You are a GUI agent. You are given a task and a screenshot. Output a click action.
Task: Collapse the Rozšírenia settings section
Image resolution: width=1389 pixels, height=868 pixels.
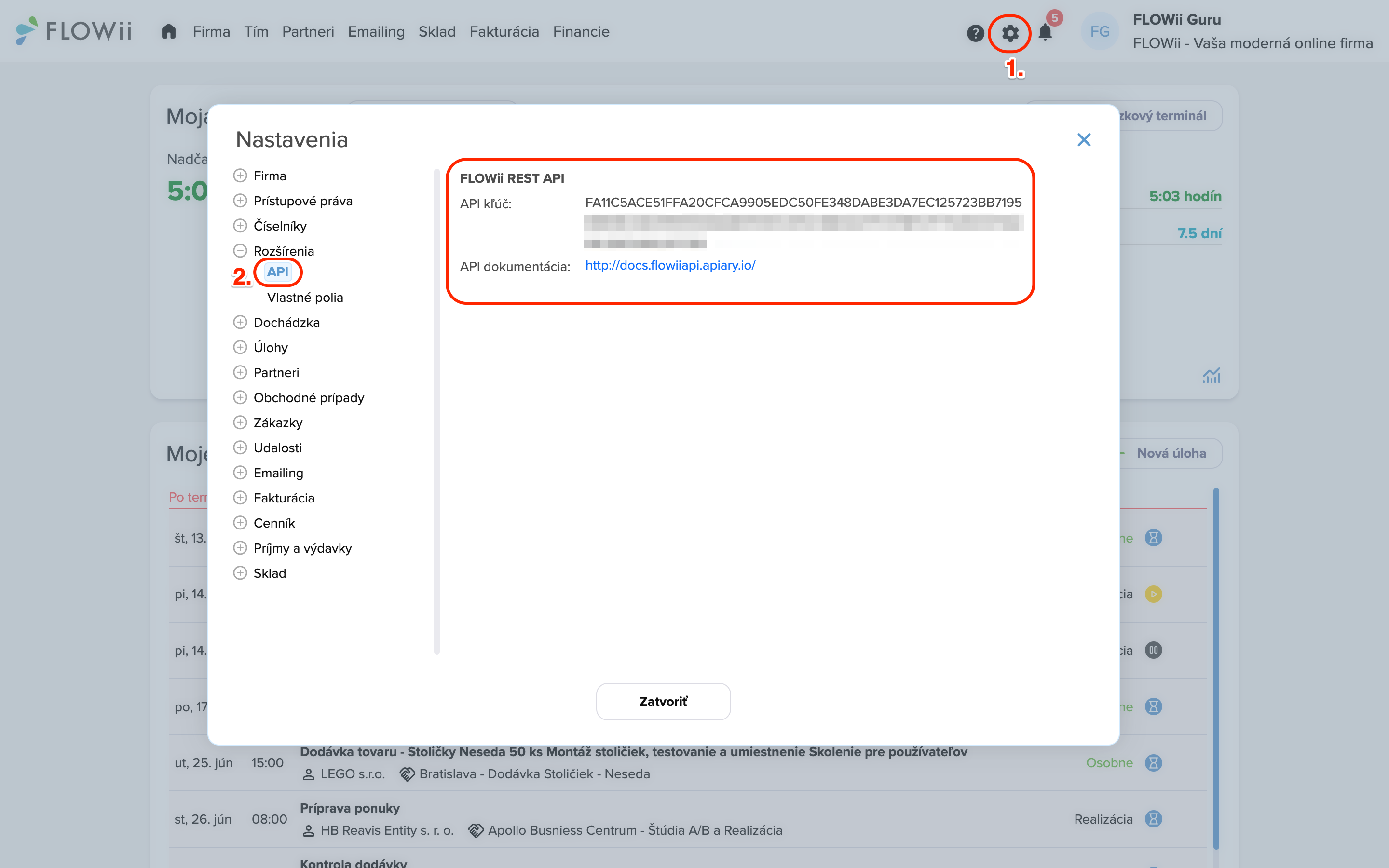[x=240, y=251]
